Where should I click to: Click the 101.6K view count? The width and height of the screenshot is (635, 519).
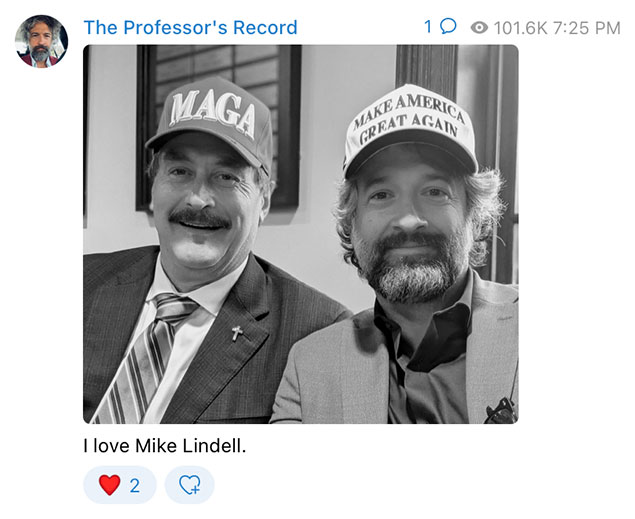(520, 28)
